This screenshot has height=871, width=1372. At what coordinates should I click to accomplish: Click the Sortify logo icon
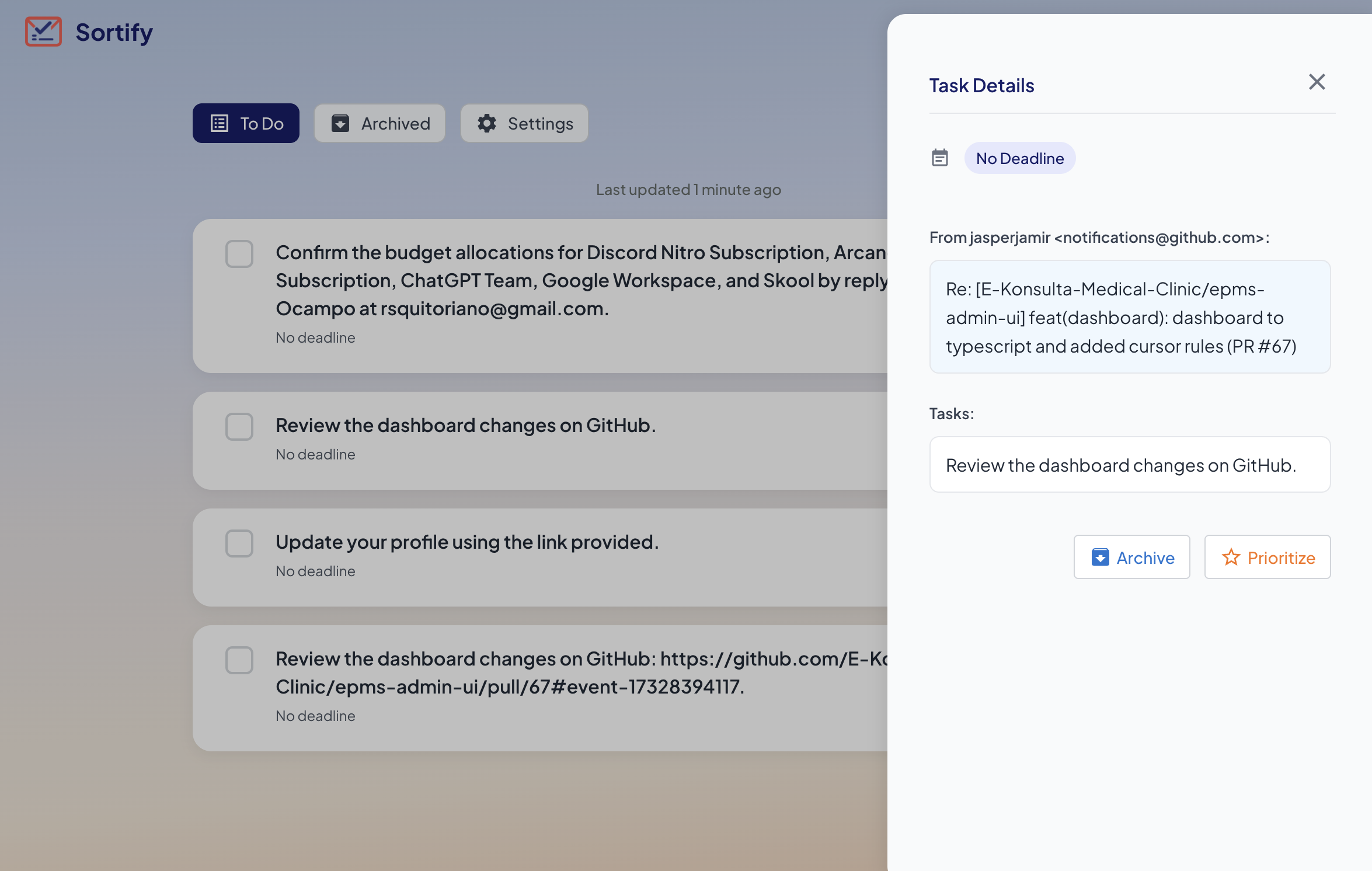(x=43, y=32)
